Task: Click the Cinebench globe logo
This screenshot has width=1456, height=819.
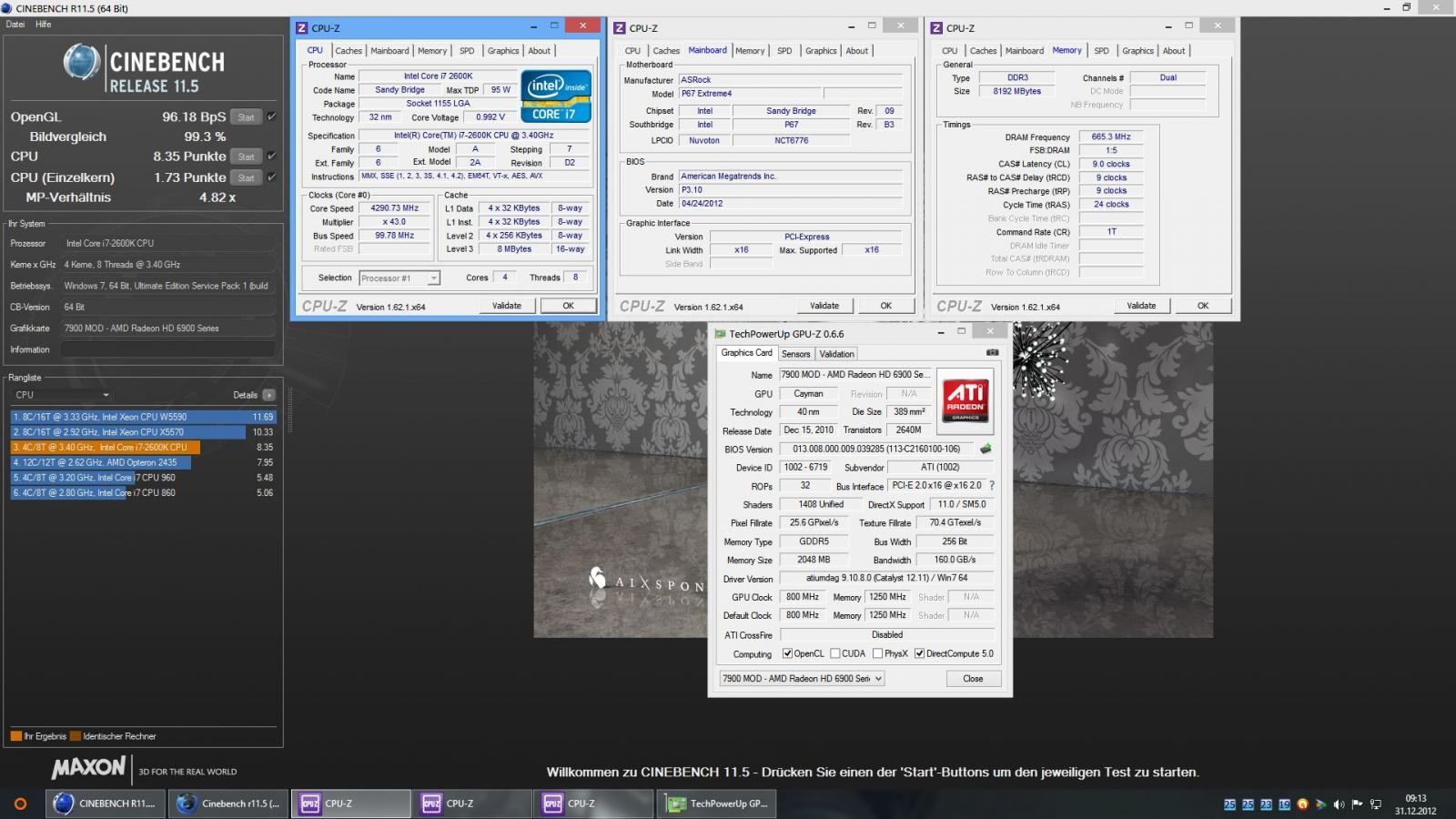Action: (x=81, y=62)
